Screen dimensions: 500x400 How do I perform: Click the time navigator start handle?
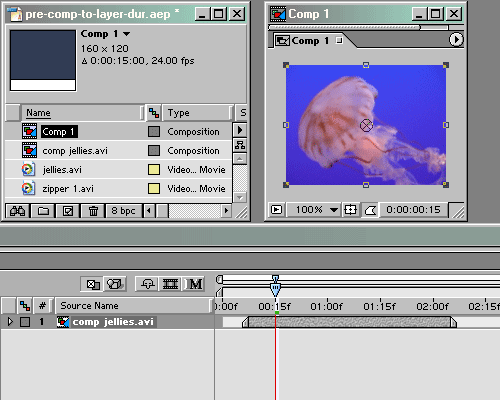219,279
